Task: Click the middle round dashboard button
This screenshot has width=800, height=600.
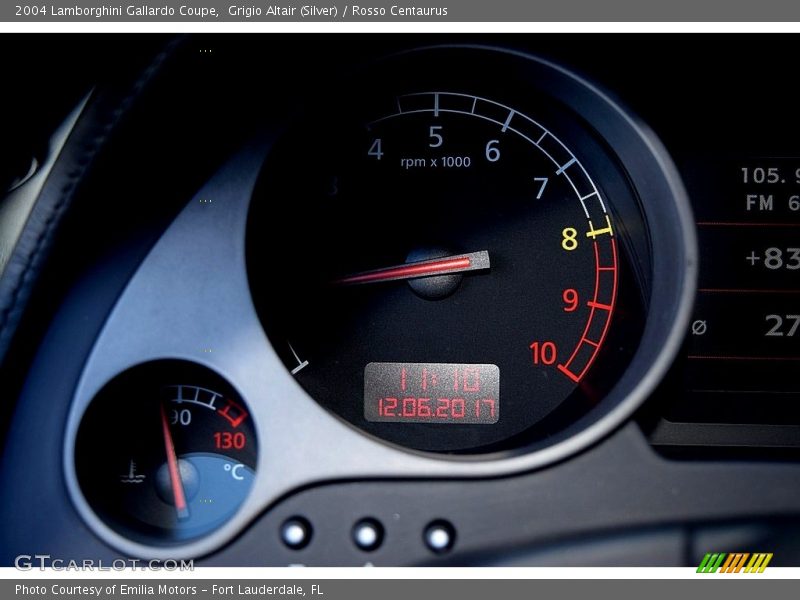Action: click(367, 535)
